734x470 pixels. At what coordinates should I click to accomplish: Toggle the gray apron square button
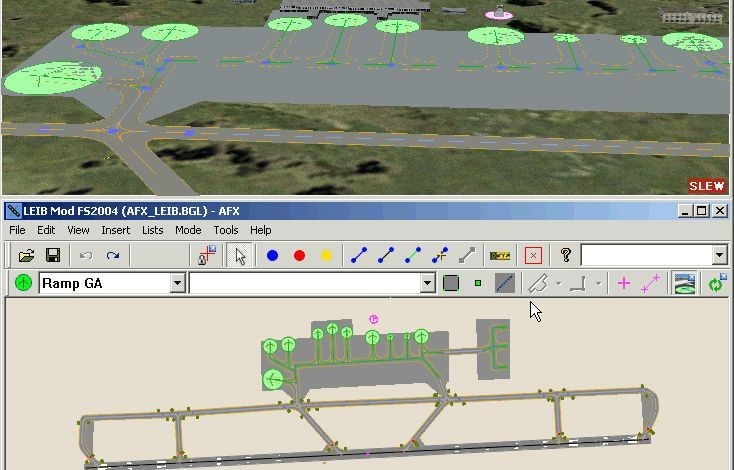pos(451,284)
